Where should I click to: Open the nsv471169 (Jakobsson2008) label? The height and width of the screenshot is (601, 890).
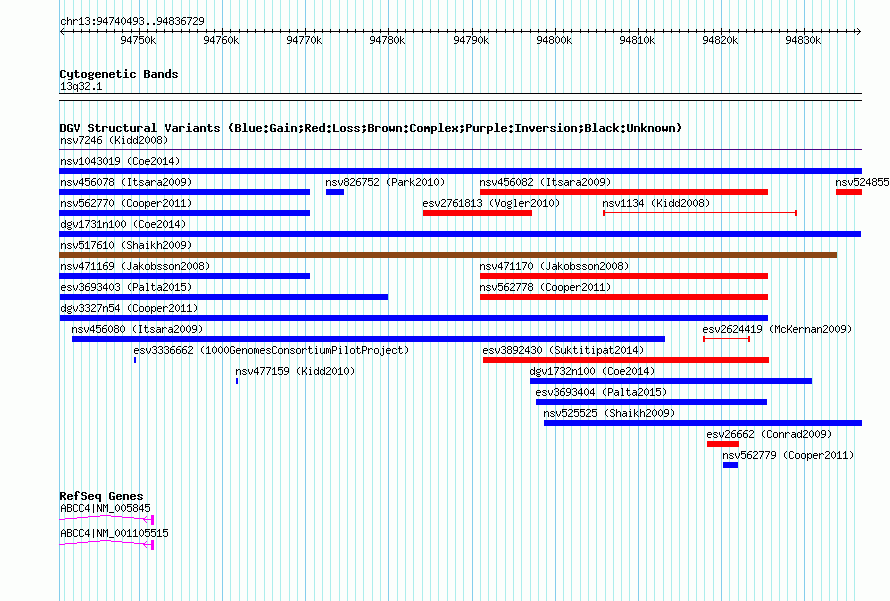point(135,266)
